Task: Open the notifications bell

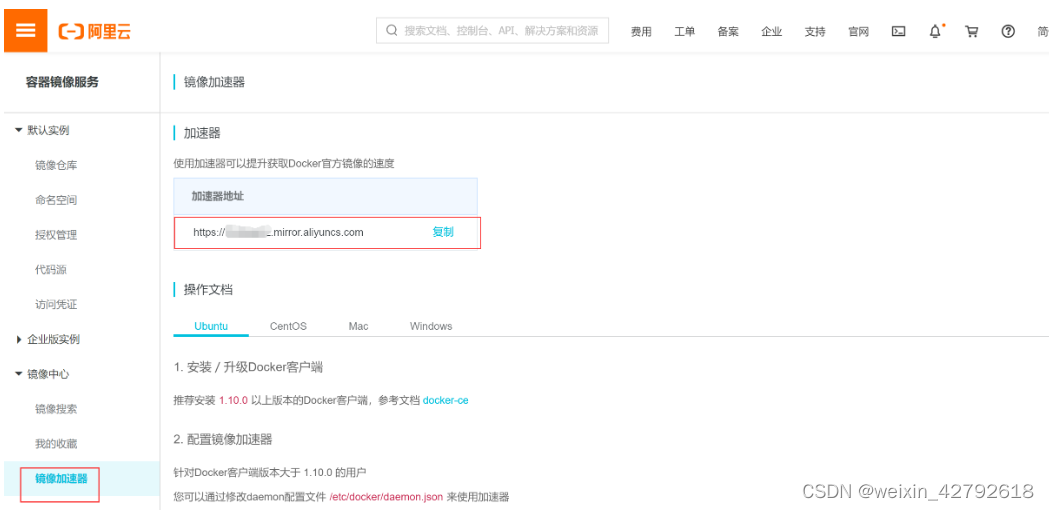Action: [935, 31]
